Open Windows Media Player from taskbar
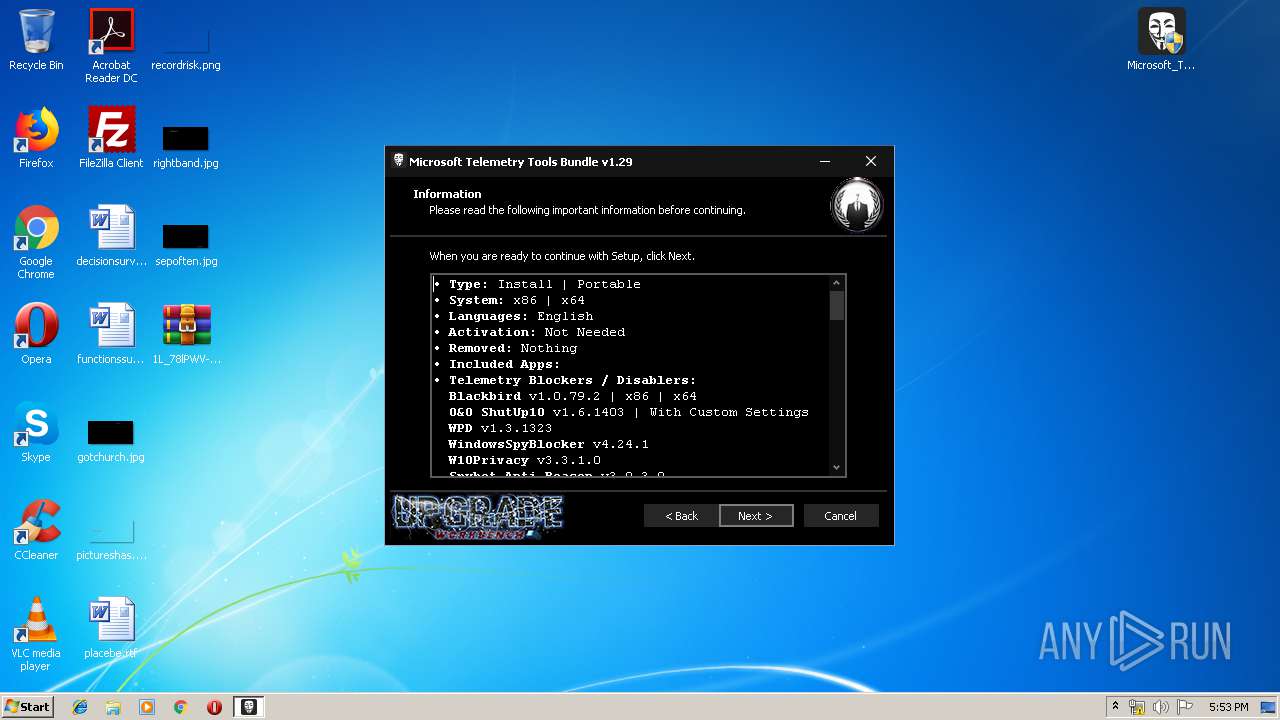Image resolution: width=1280 pixels, height=720 pixels. tap(147, 707)
